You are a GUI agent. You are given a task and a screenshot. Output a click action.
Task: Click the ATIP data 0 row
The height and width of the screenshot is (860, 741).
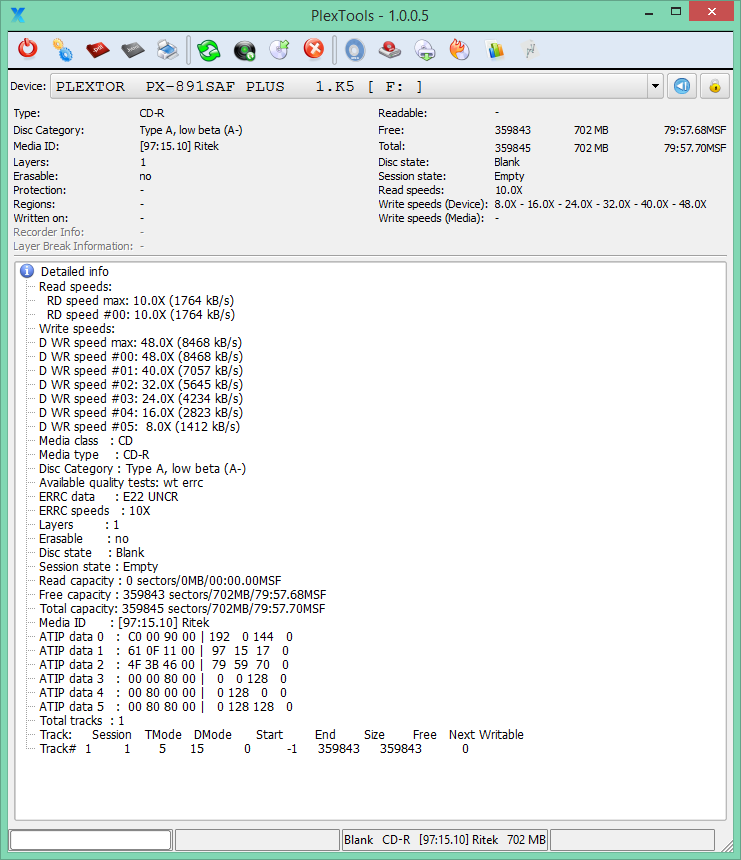click(x=166, y=637)
